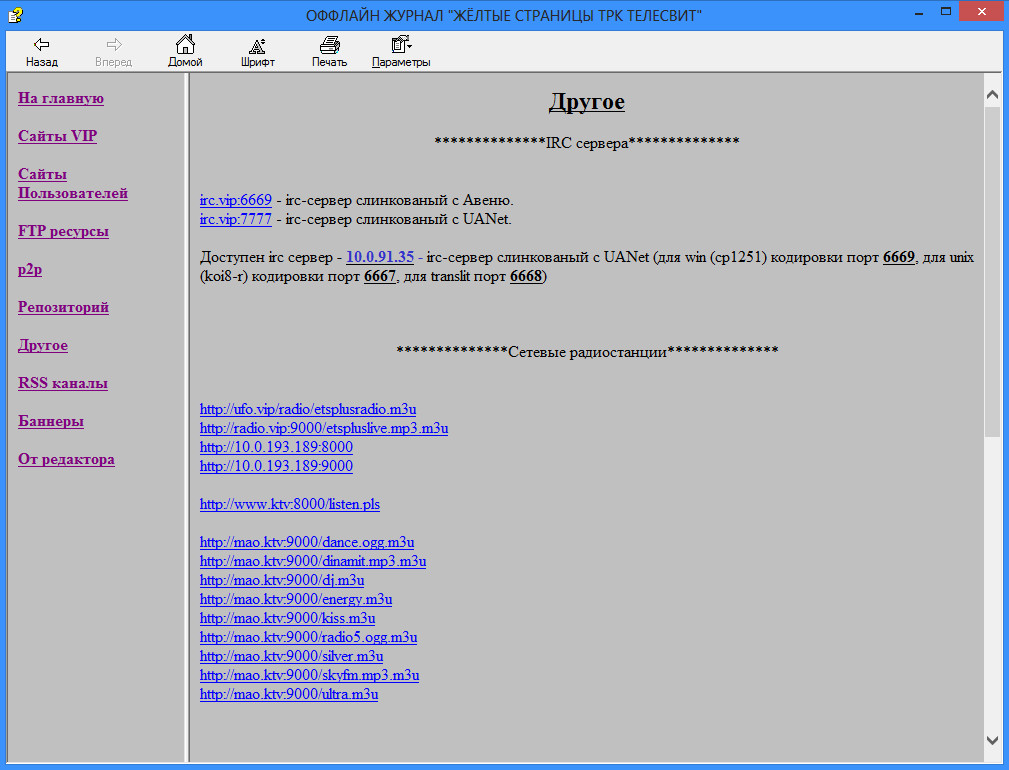Go to Сайты VIP in the sidebar
1009x770 pixels.
click(57, 136)
